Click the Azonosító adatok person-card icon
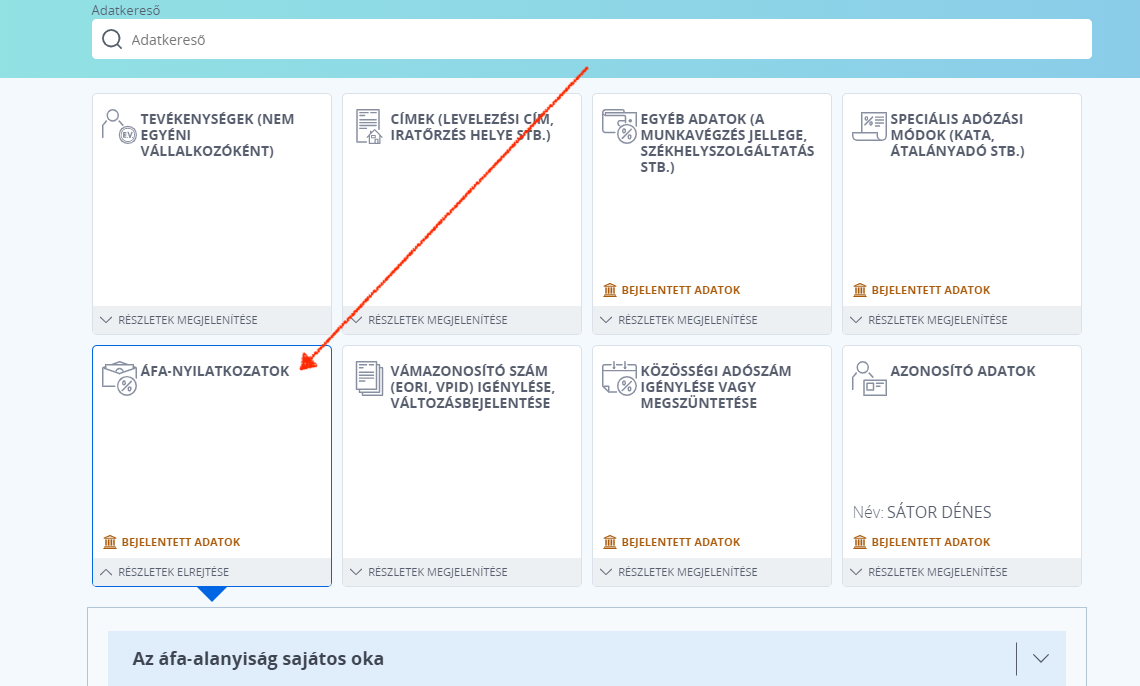 click(869, 379)
